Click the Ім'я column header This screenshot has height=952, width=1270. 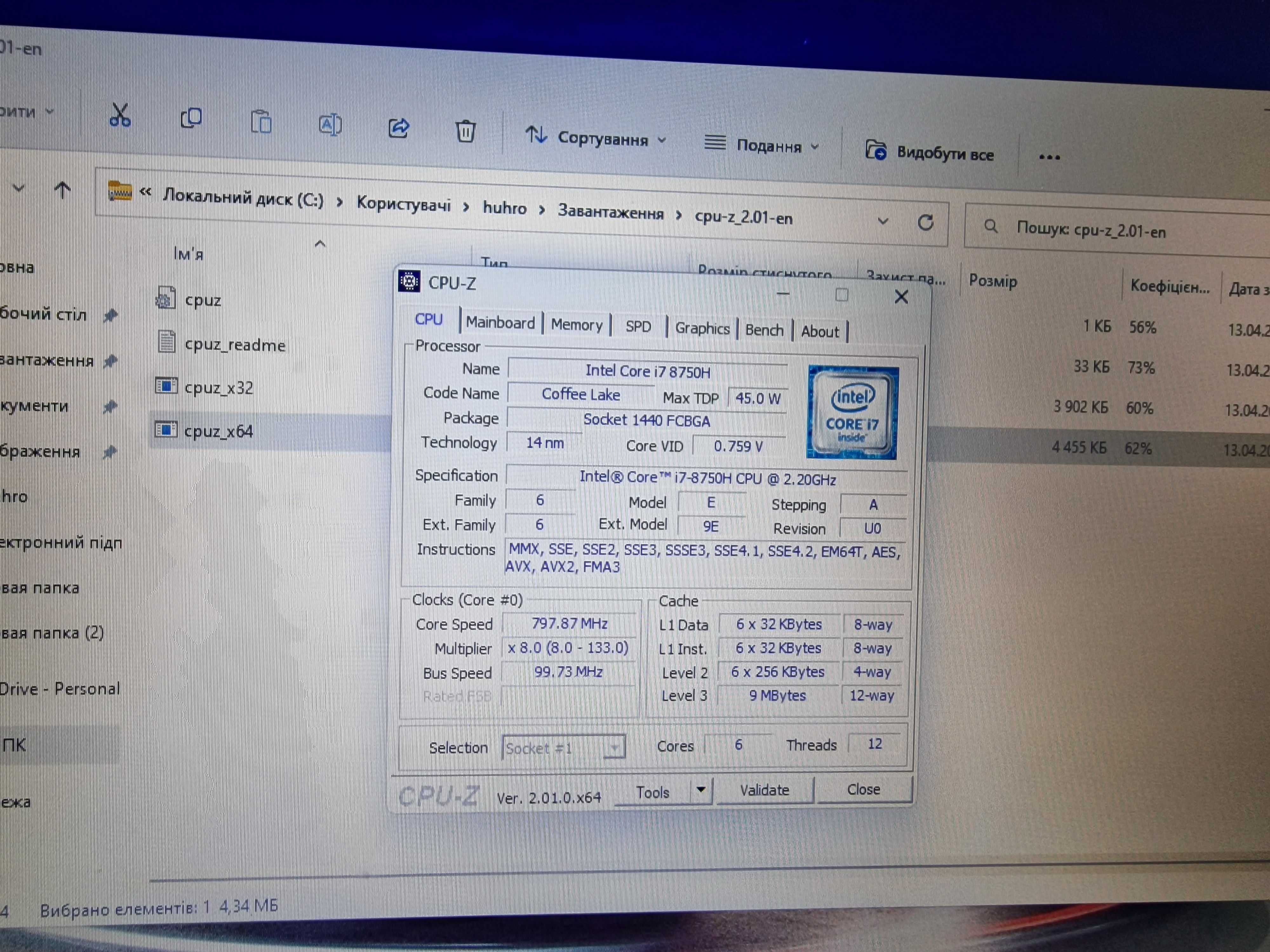pos(188,253)
